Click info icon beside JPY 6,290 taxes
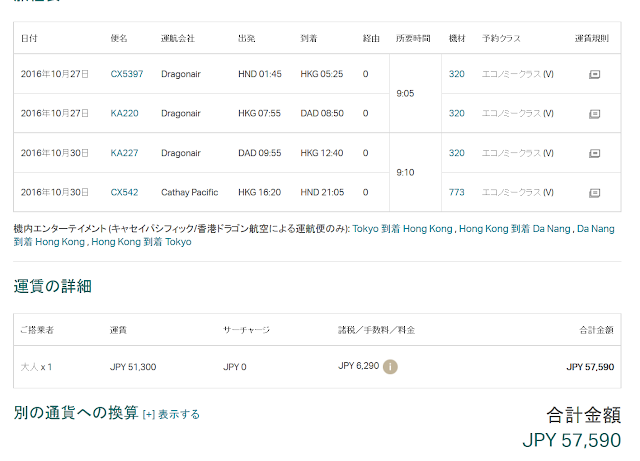Image resolution: width=640 pixels, height=461 pixels. tap(390, 367)
